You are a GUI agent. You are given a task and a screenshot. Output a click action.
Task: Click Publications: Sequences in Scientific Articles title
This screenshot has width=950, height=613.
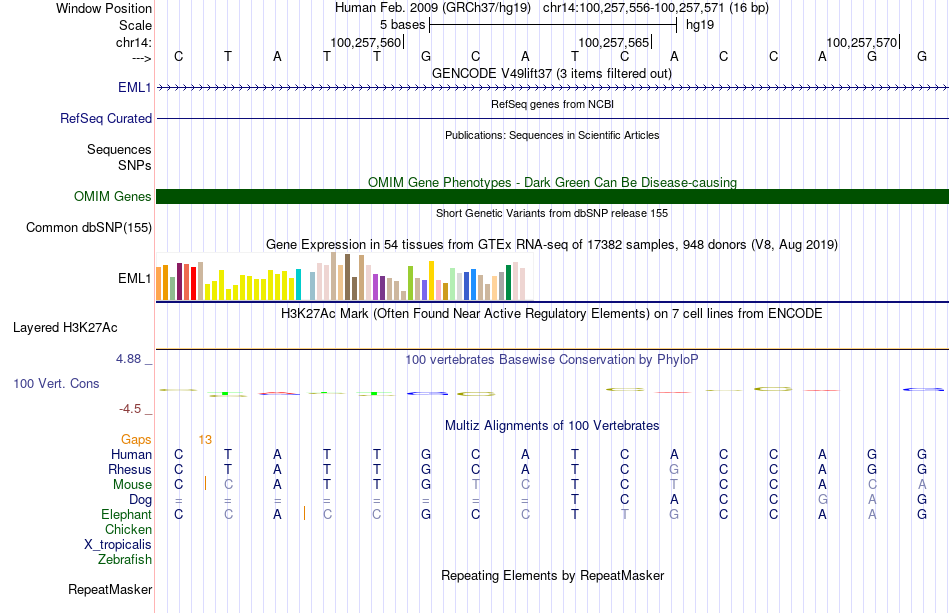coord(552,135)
